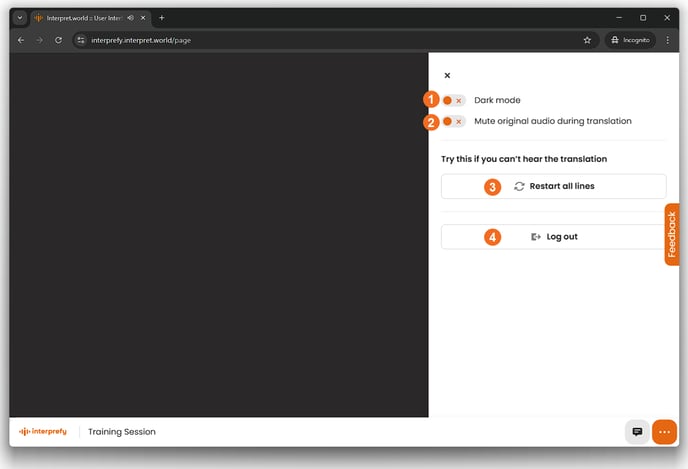This screenshot has height=469, width=688.
Task: Click the Log out button
Action: 553,237
